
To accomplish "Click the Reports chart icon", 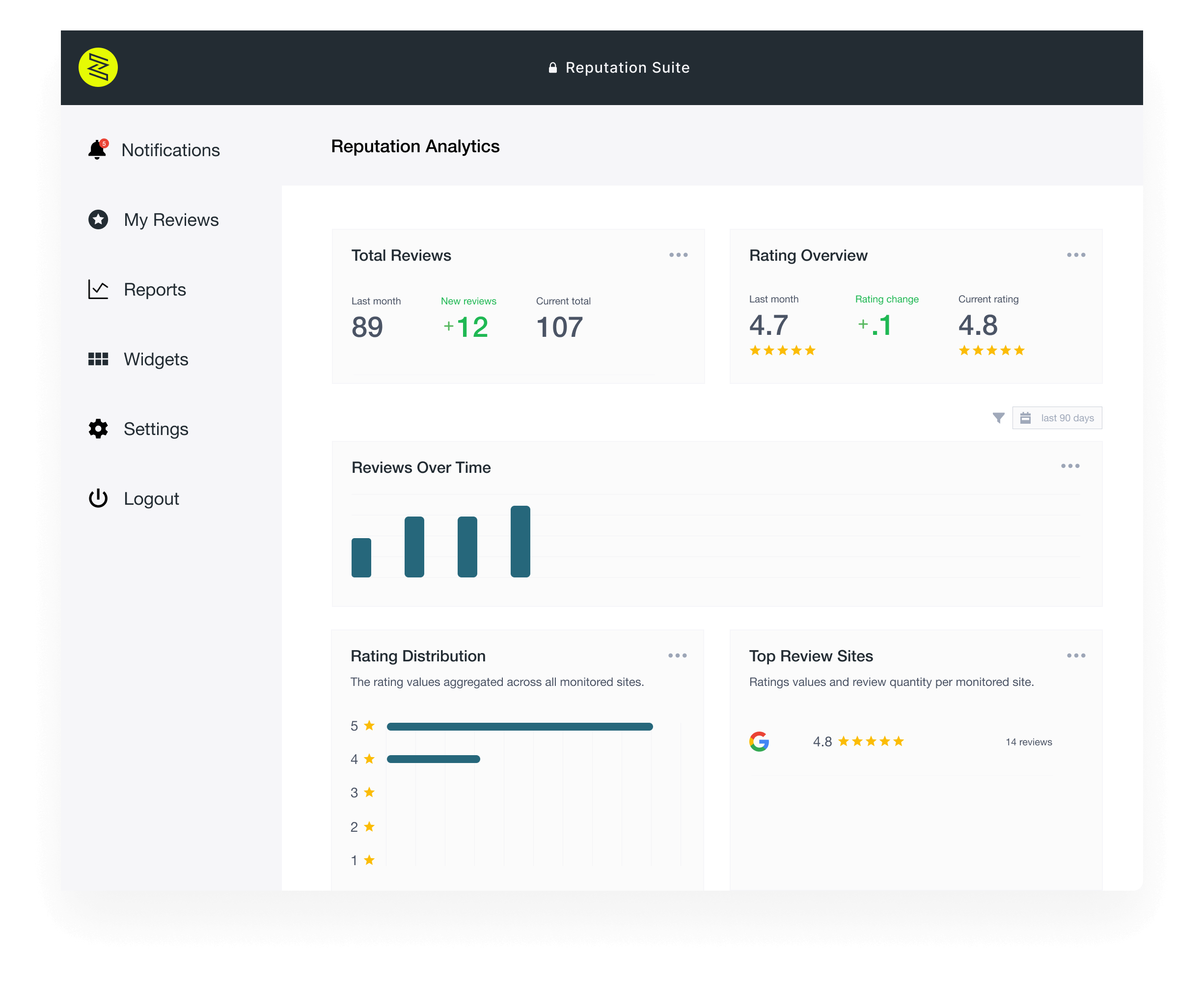I will coord(98,289).
